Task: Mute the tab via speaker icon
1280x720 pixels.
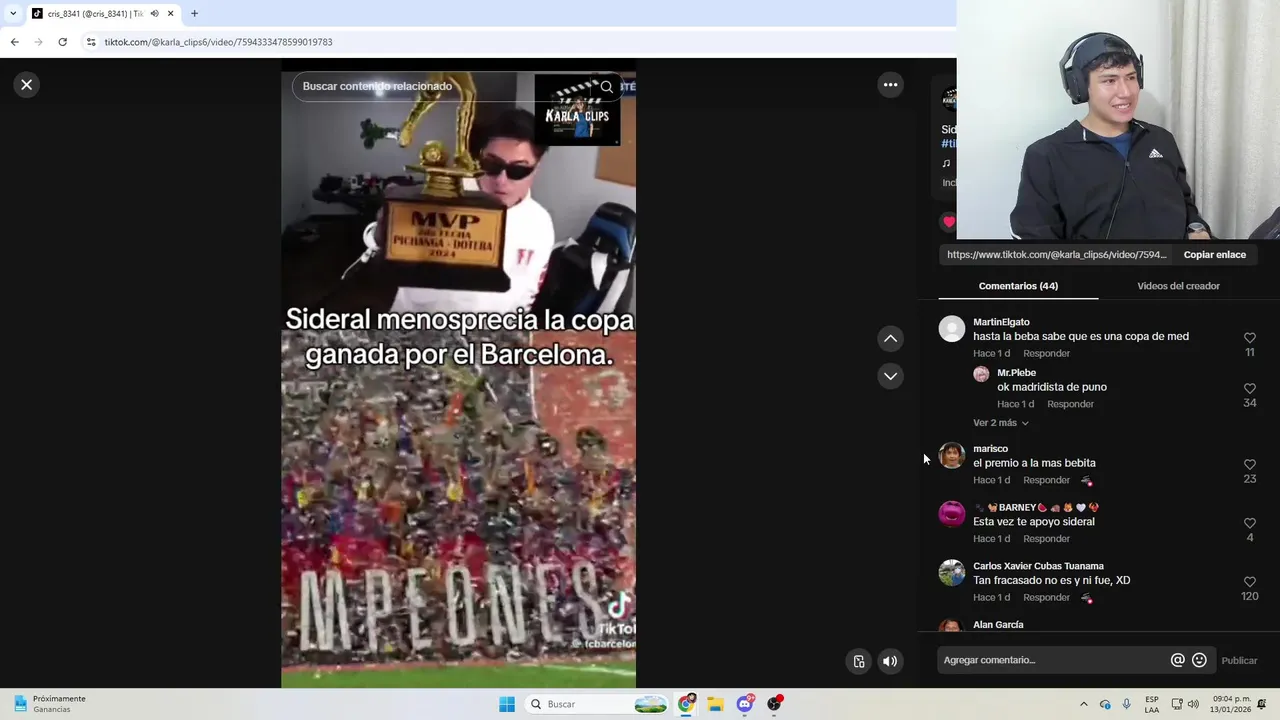Action: (154, 14)
